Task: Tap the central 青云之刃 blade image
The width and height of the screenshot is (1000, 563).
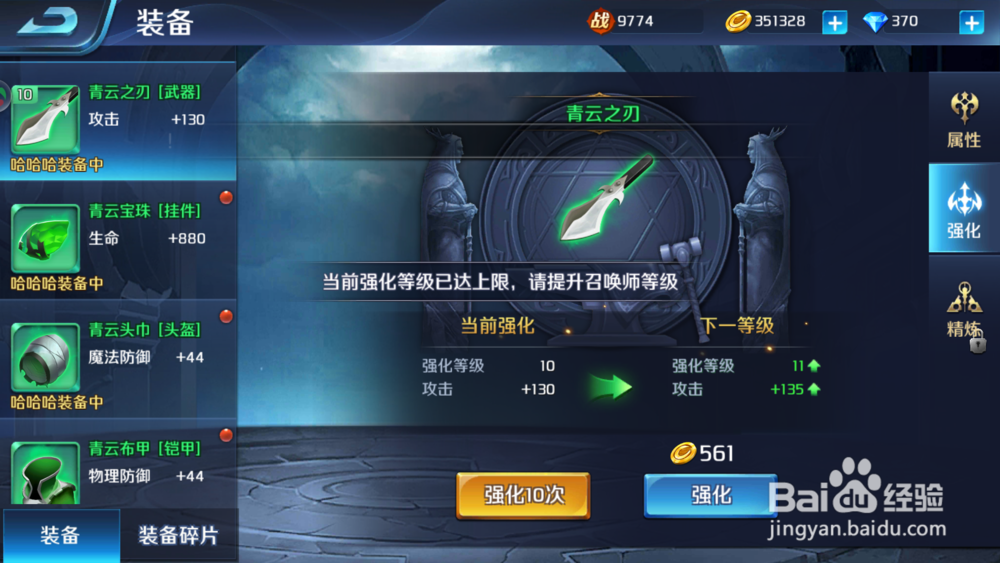Action: [607, 198]
